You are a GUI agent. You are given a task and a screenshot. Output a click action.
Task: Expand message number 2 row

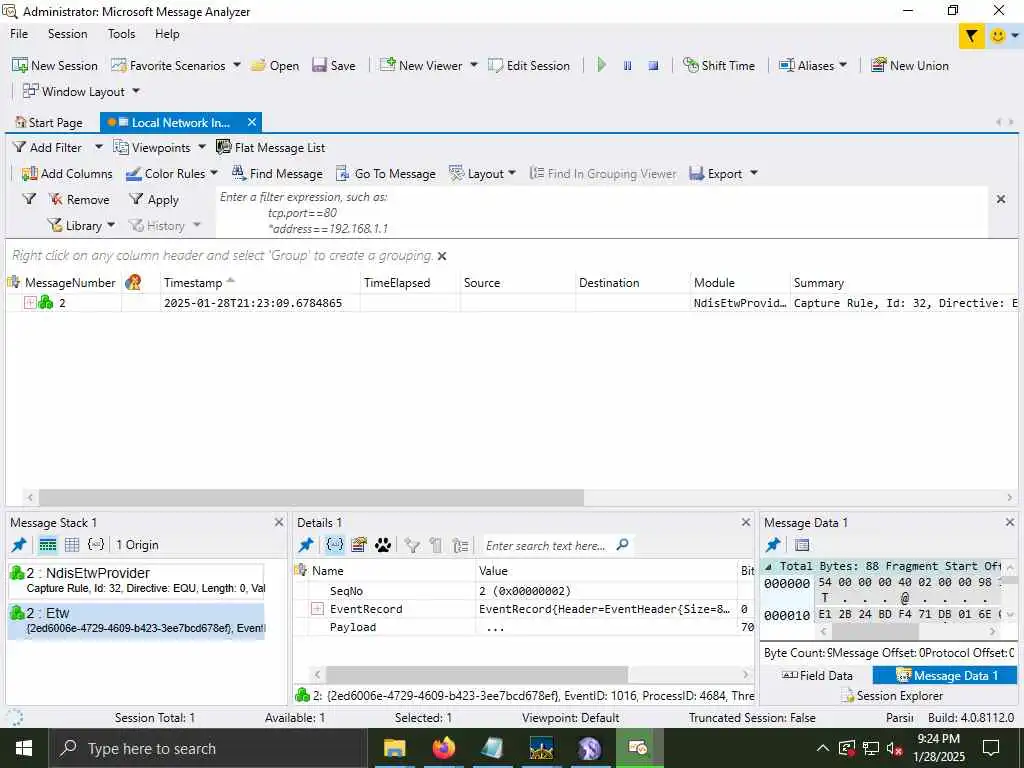click(29, 302)
